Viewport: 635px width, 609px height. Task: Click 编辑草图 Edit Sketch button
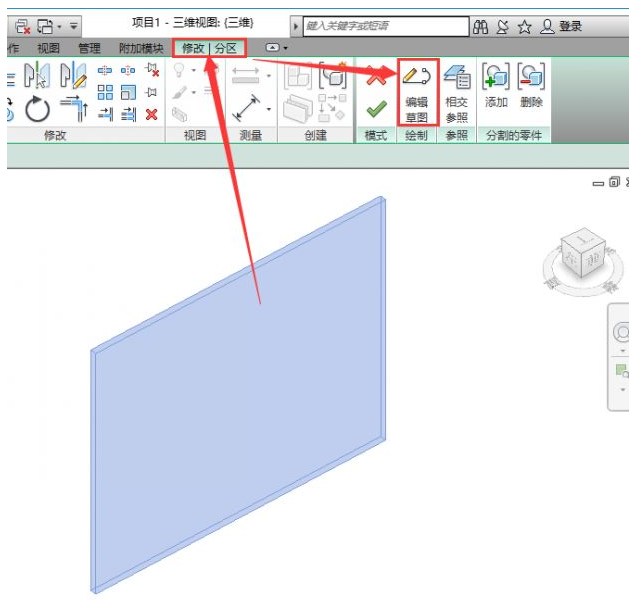417,93
